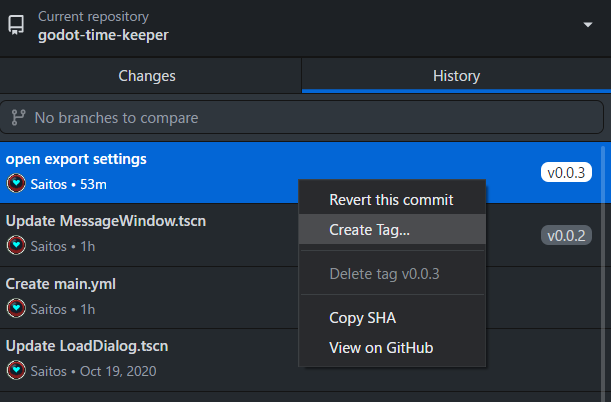The image size is (611, 402).
Task: Select the Create main.yml commit
Action: 149,298
